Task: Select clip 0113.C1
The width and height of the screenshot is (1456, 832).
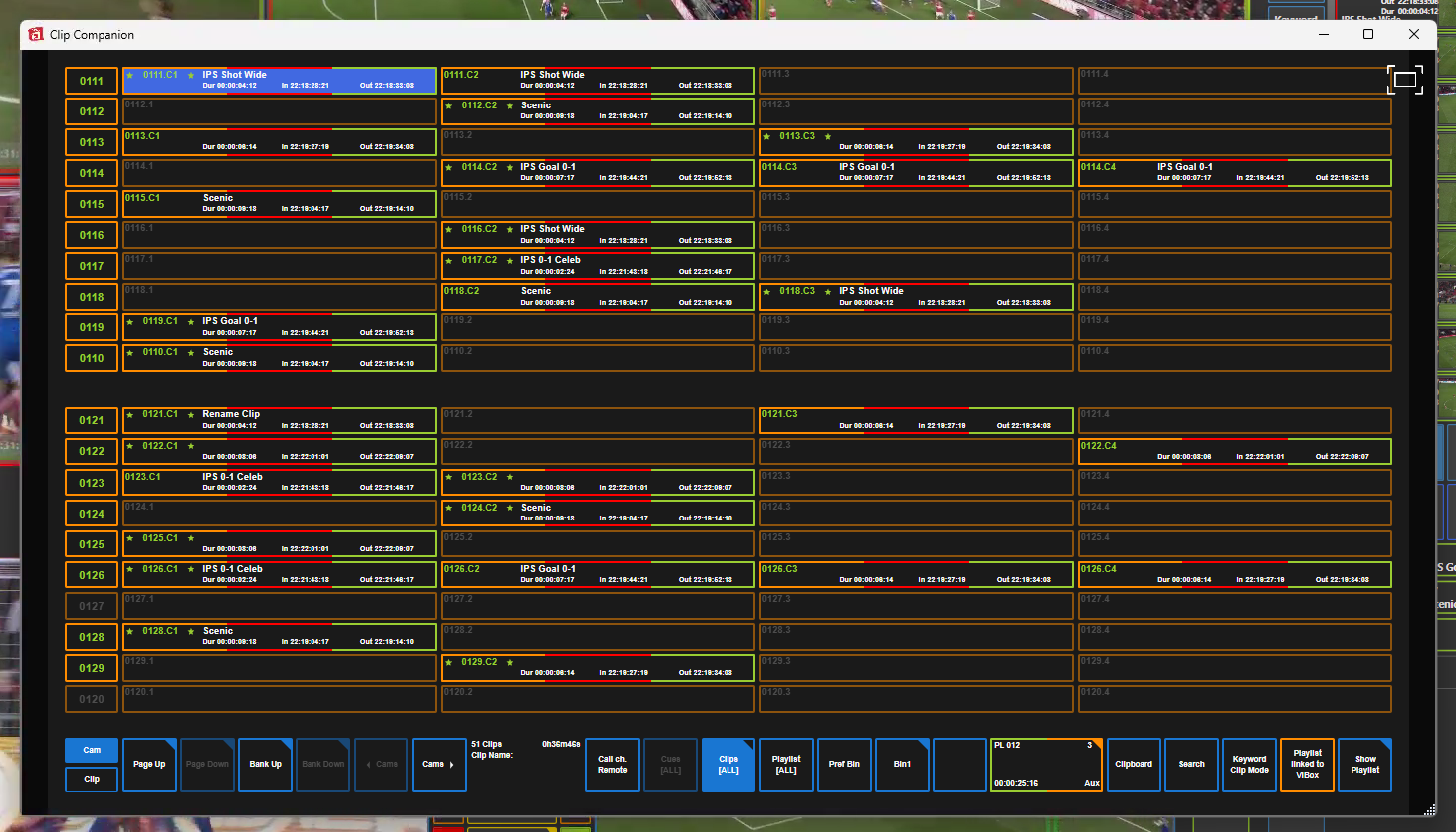Action: point(280,142)
